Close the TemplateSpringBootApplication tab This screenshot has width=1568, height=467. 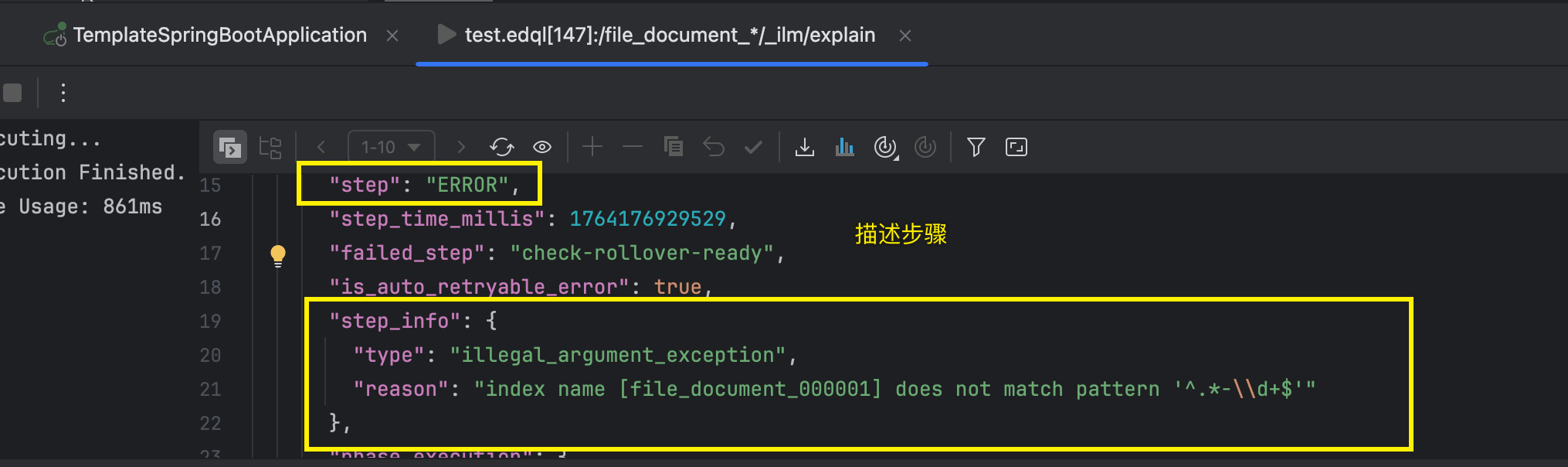pos(392,36)
